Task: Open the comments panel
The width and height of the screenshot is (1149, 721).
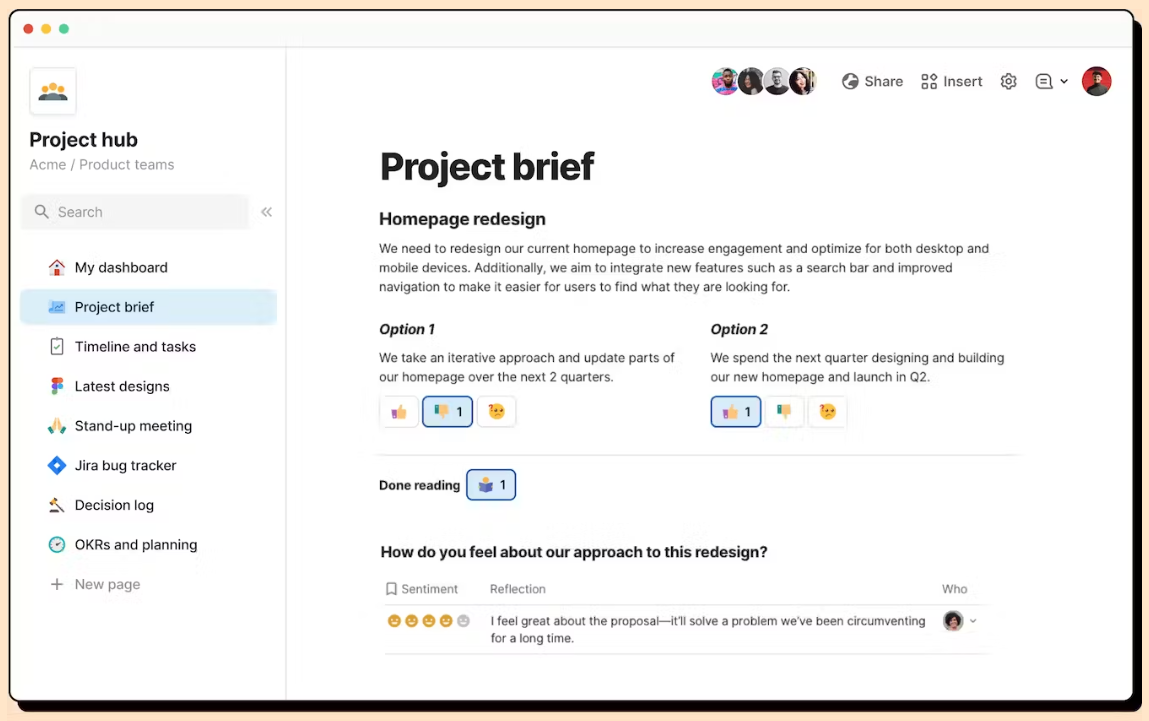Action: click(x=1044, y=81)
